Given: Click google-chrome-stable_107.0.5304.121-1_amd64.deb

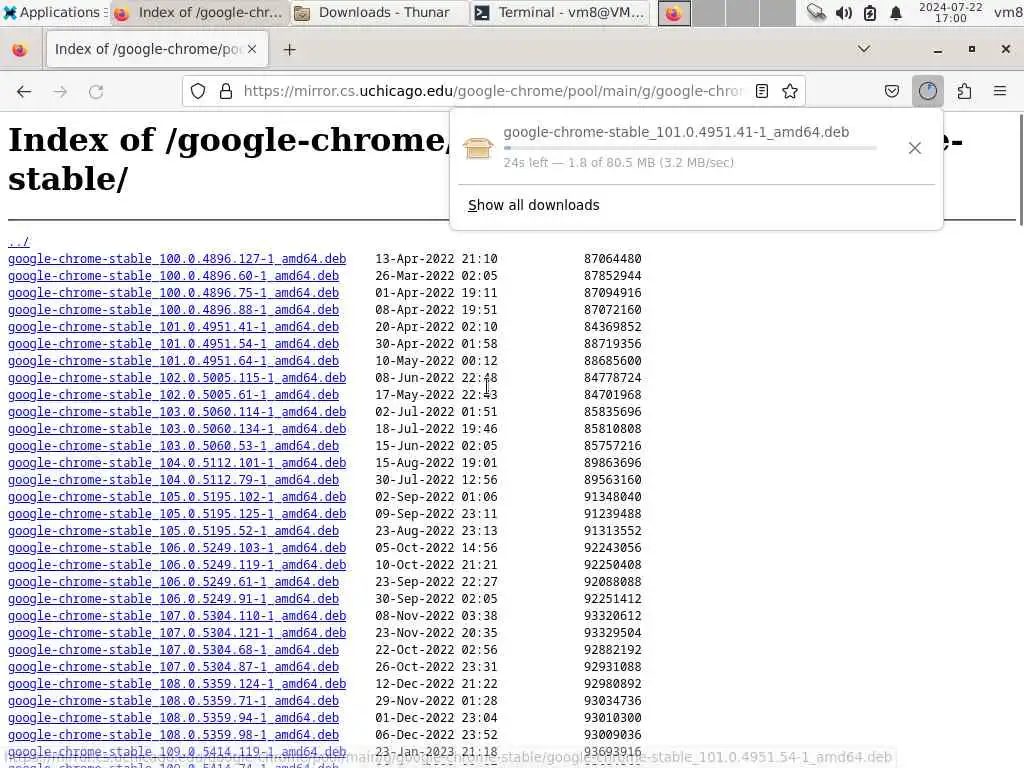Looking at the screenshot, I should coord(177,632).
